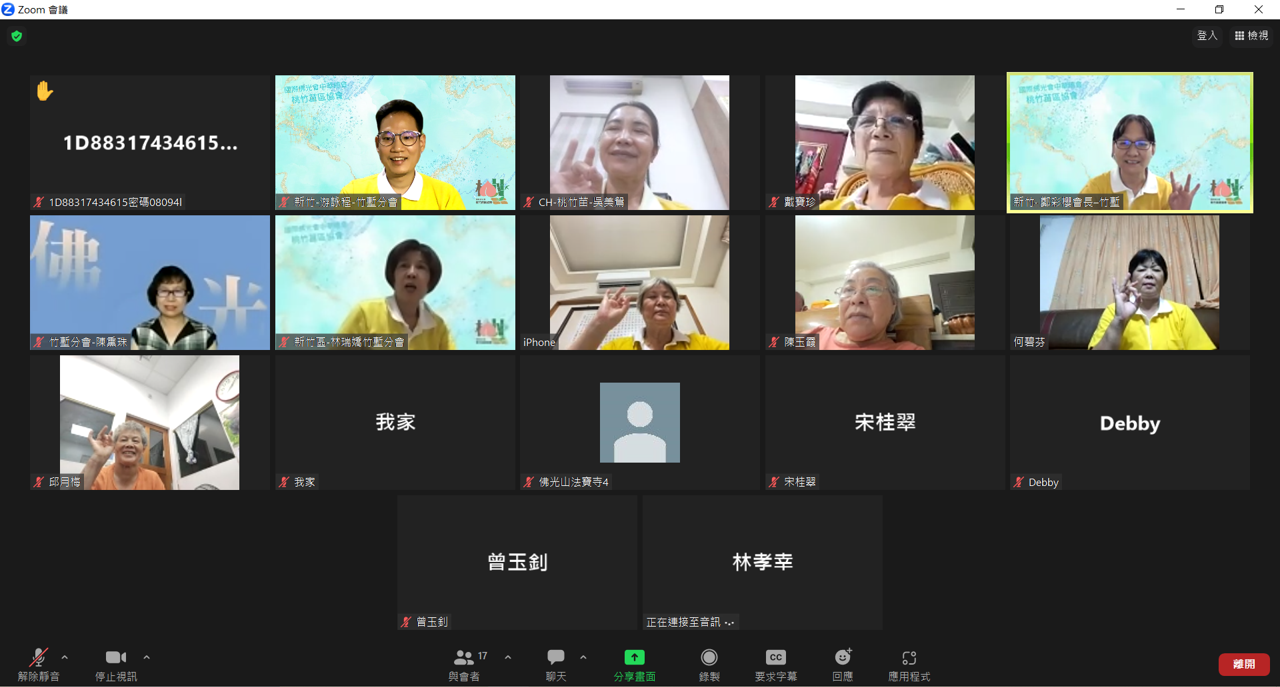This screenshot has height=687, width=1280.
Task: Open the 檢視 view layout menu
Action: click(1251, 36)
